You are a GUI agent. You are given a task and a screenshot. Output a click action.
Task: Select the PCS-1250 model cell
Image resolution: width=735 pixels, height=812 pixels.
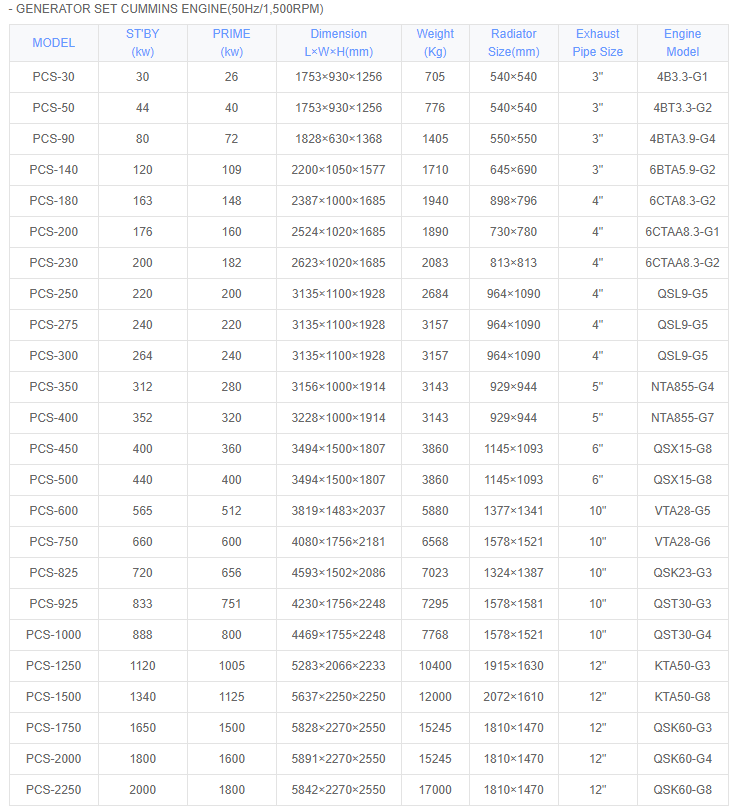click(54, 666)
